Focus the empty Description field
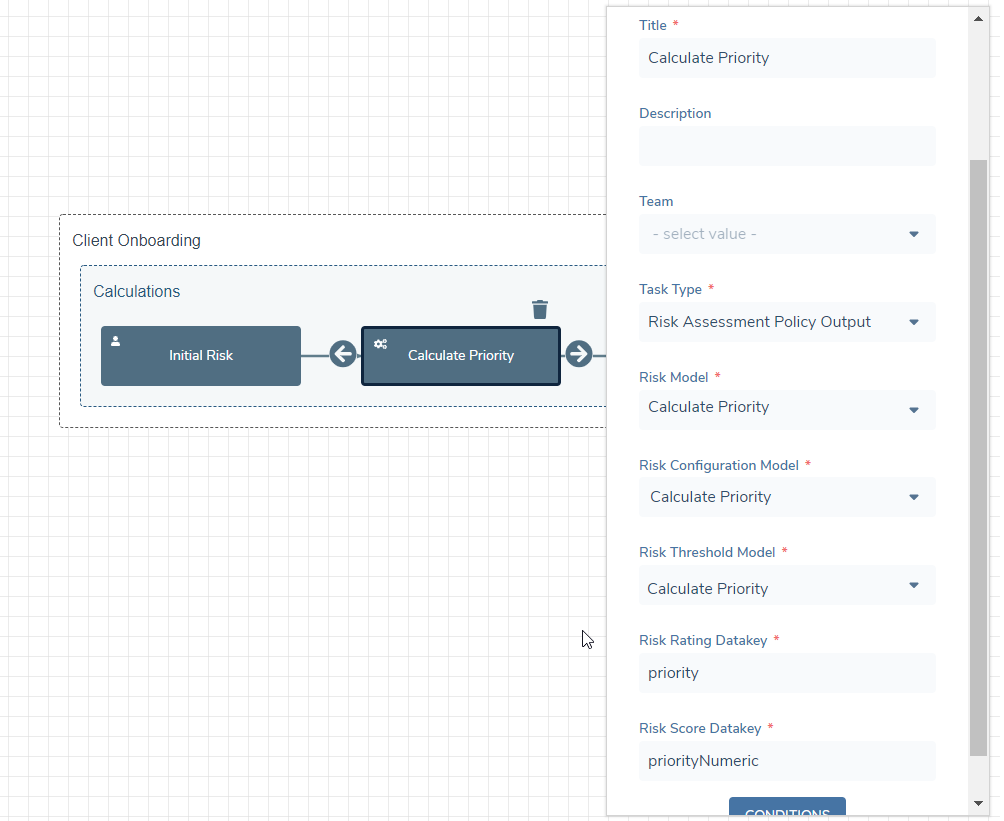The image size is (1004, 821). tap(787, 146)
